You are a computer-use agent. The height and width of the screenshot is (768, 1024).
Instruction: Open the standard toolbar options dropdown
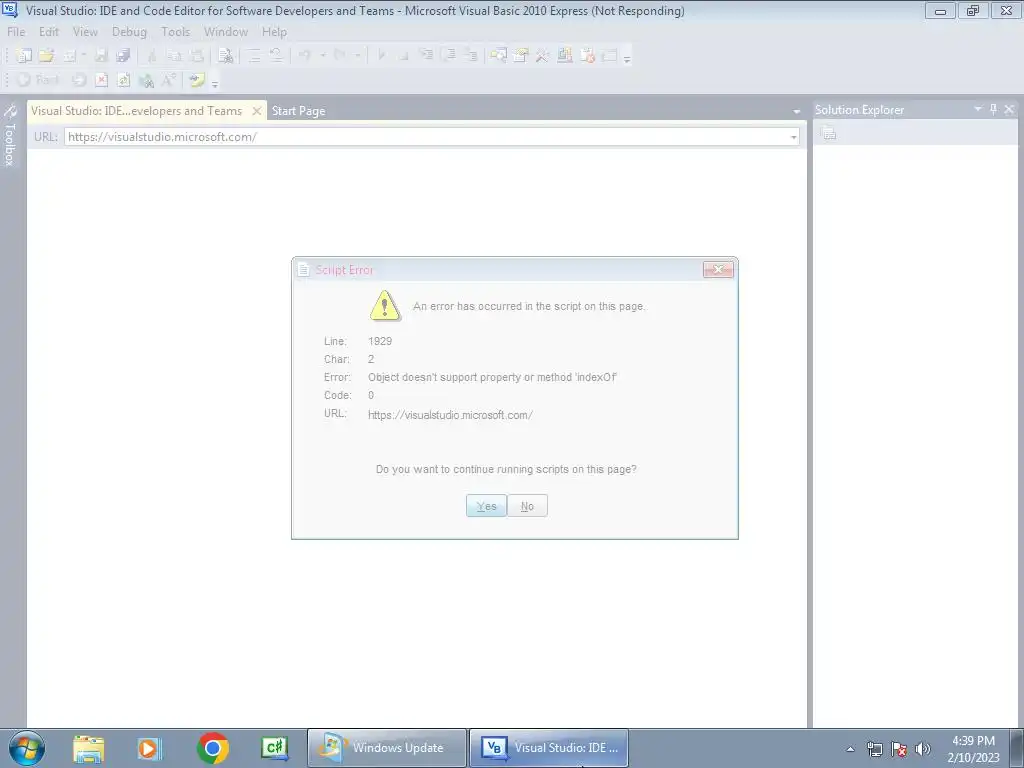(x=627, y=59)
